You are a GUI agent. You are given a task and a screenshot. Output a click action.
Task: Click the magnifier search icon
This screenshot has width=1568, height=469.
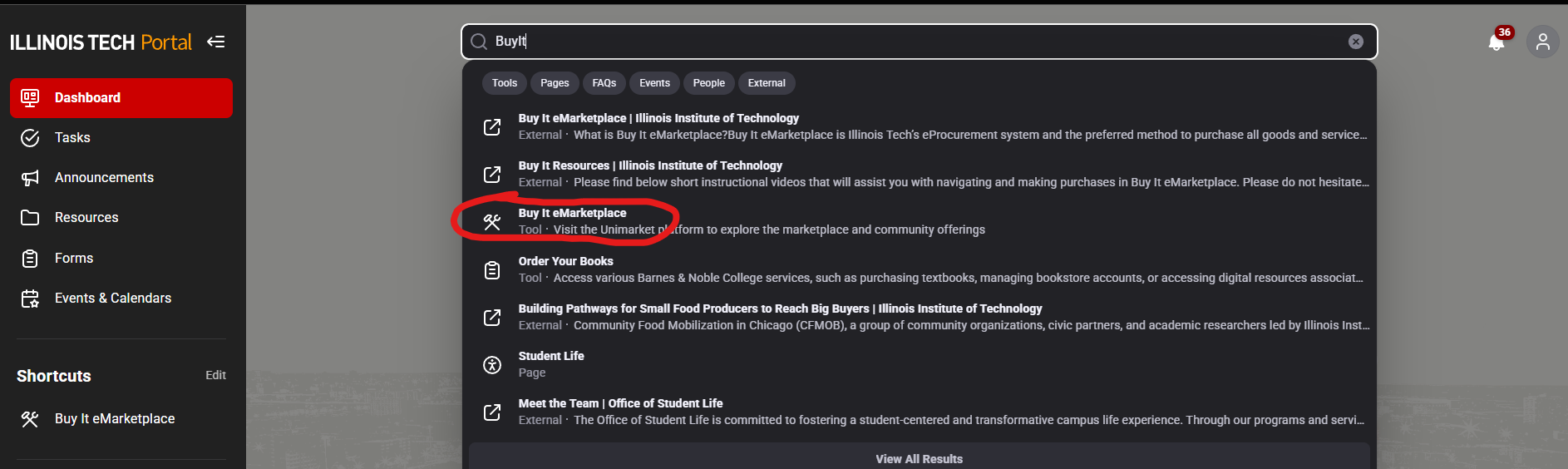click(x=479, y=42)
